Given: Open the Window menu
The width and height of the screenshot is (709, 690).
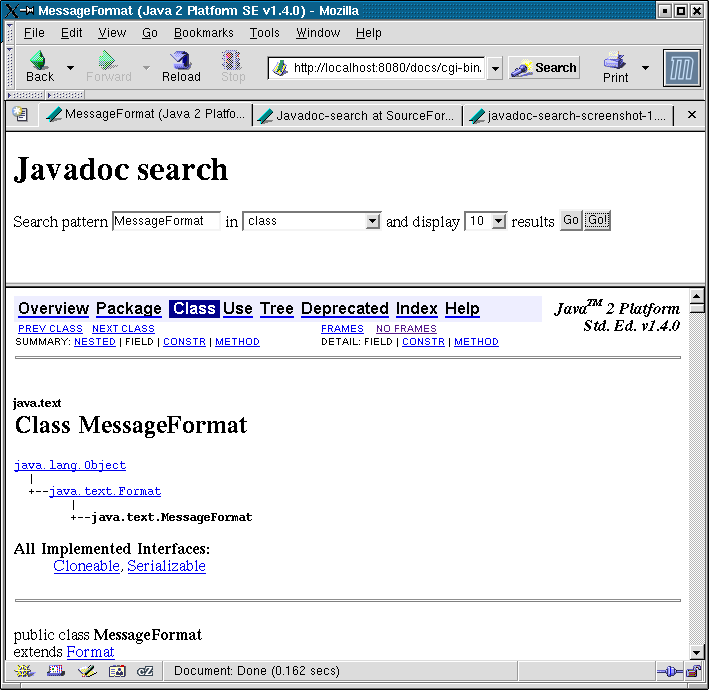Looking at the screenshot, I should click(318, 33).
